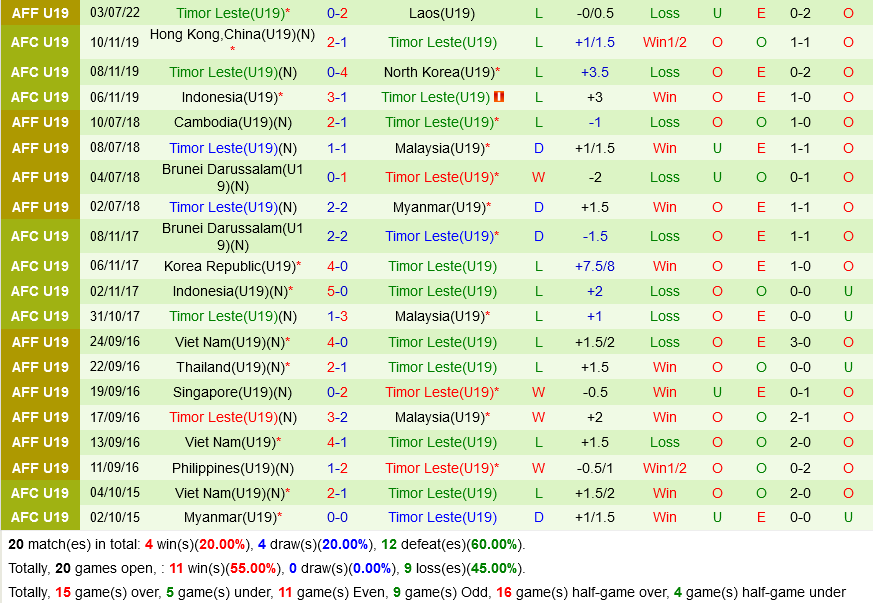The width and height of the screenshot is (873, 603).
Task: Open Myanmar(U19) on the 02/10/15 row
Action: [x=230, y=517]
